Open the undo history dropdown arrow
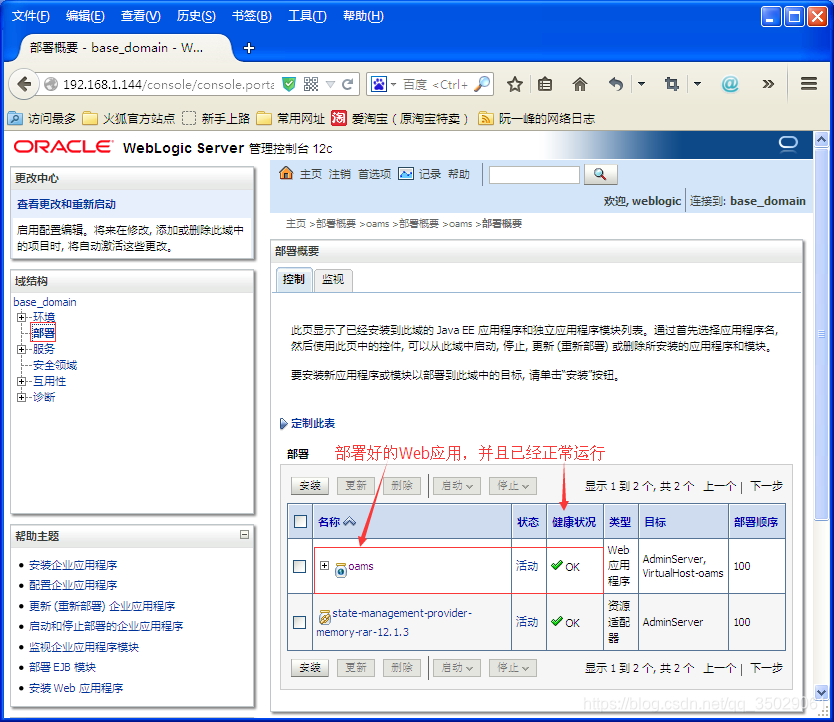 pos(641,84)
